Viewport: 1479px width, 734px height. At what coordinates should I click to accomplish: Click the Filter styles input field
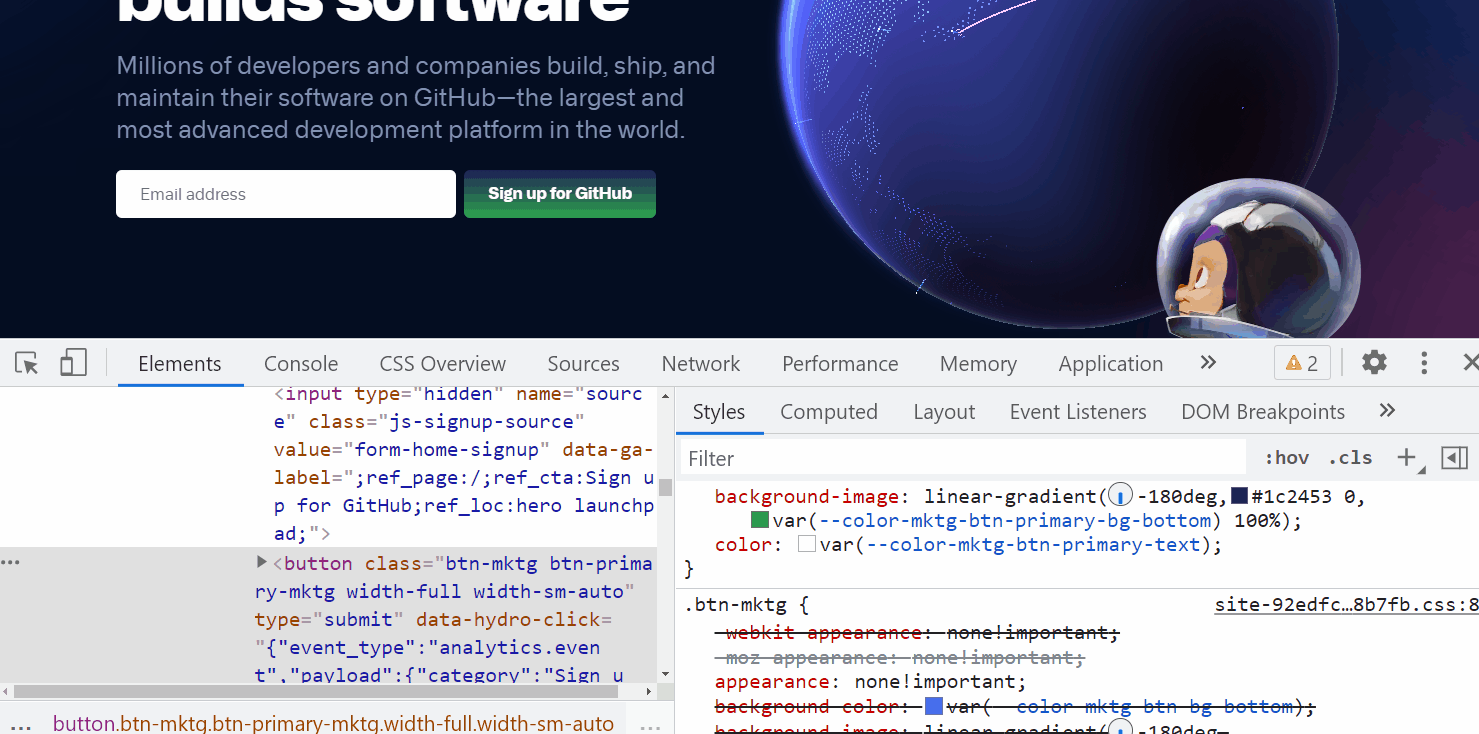[964, 458]
